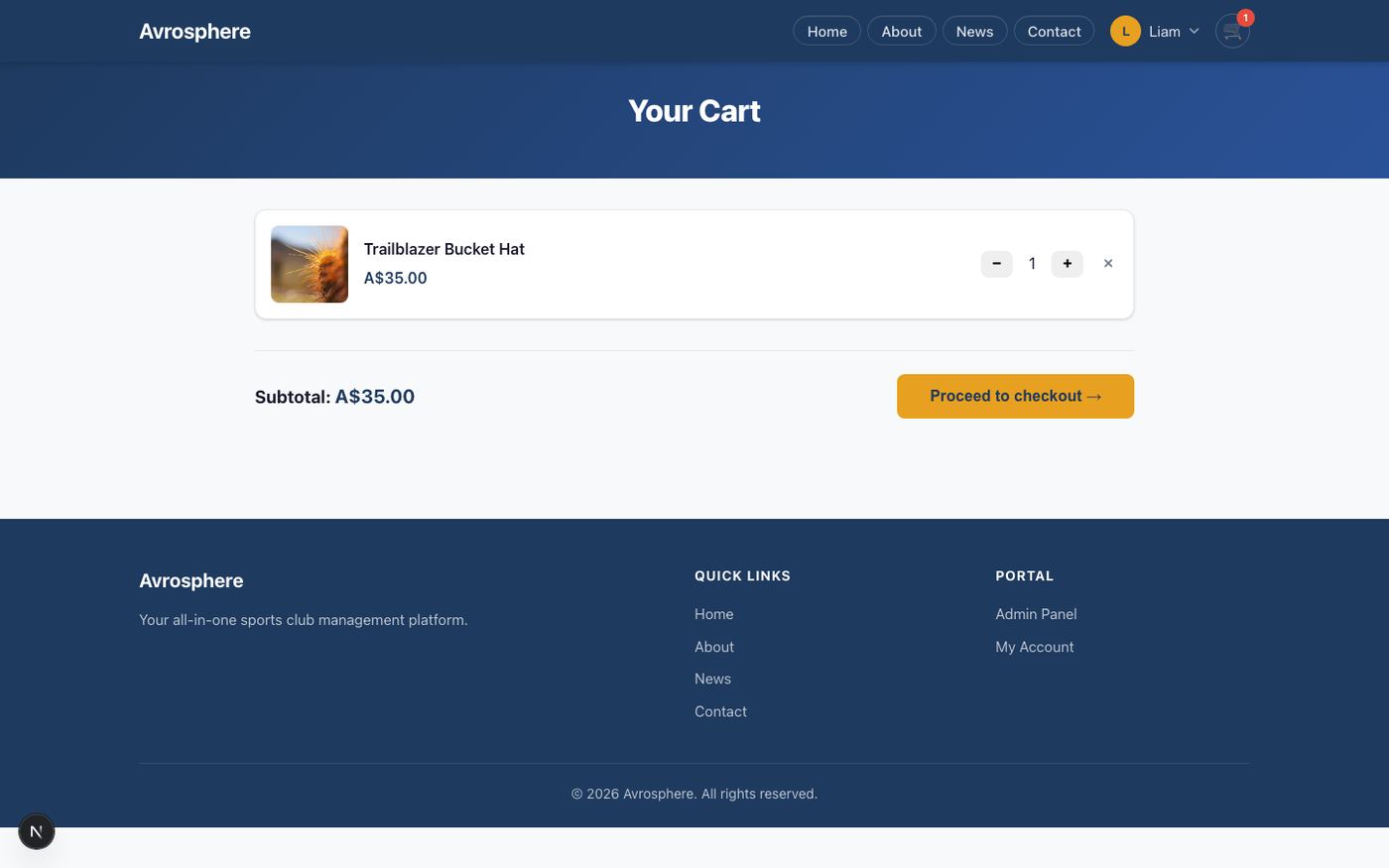The height and width of the screenshot is (868, 1389).
Task: Open the Admin Panel footer link
Action: [x=1036, y=614]
